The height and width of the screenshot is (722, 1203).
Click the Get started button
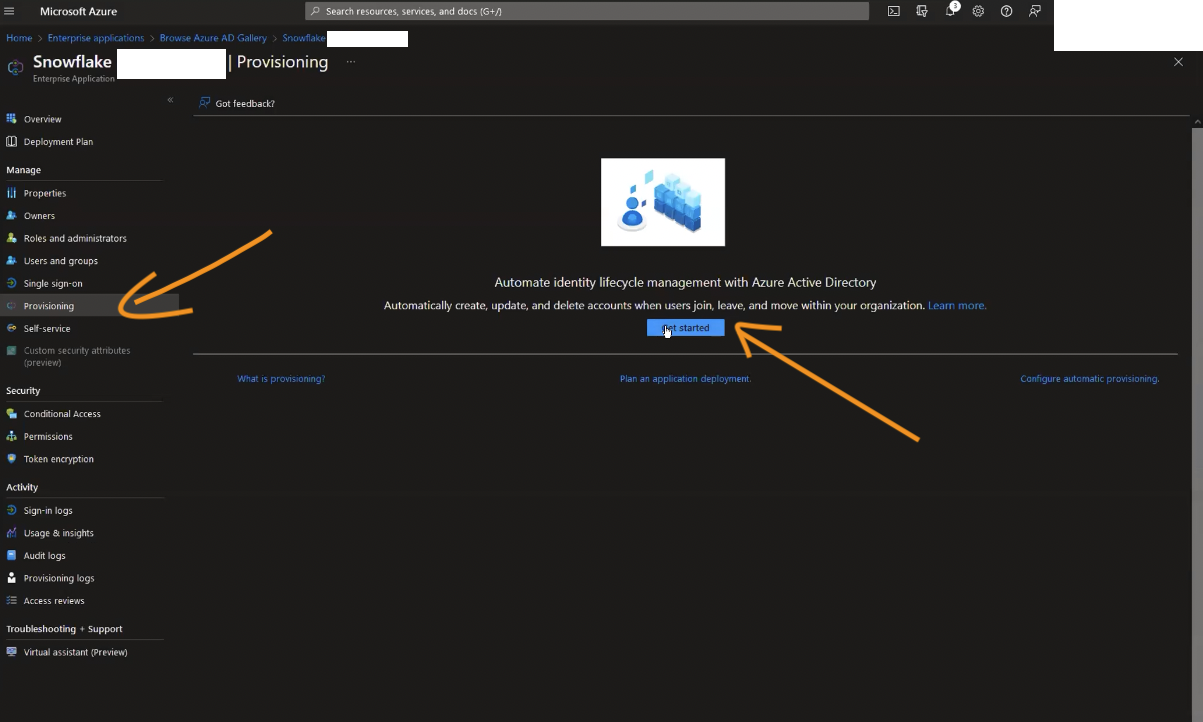pos(686,328)
